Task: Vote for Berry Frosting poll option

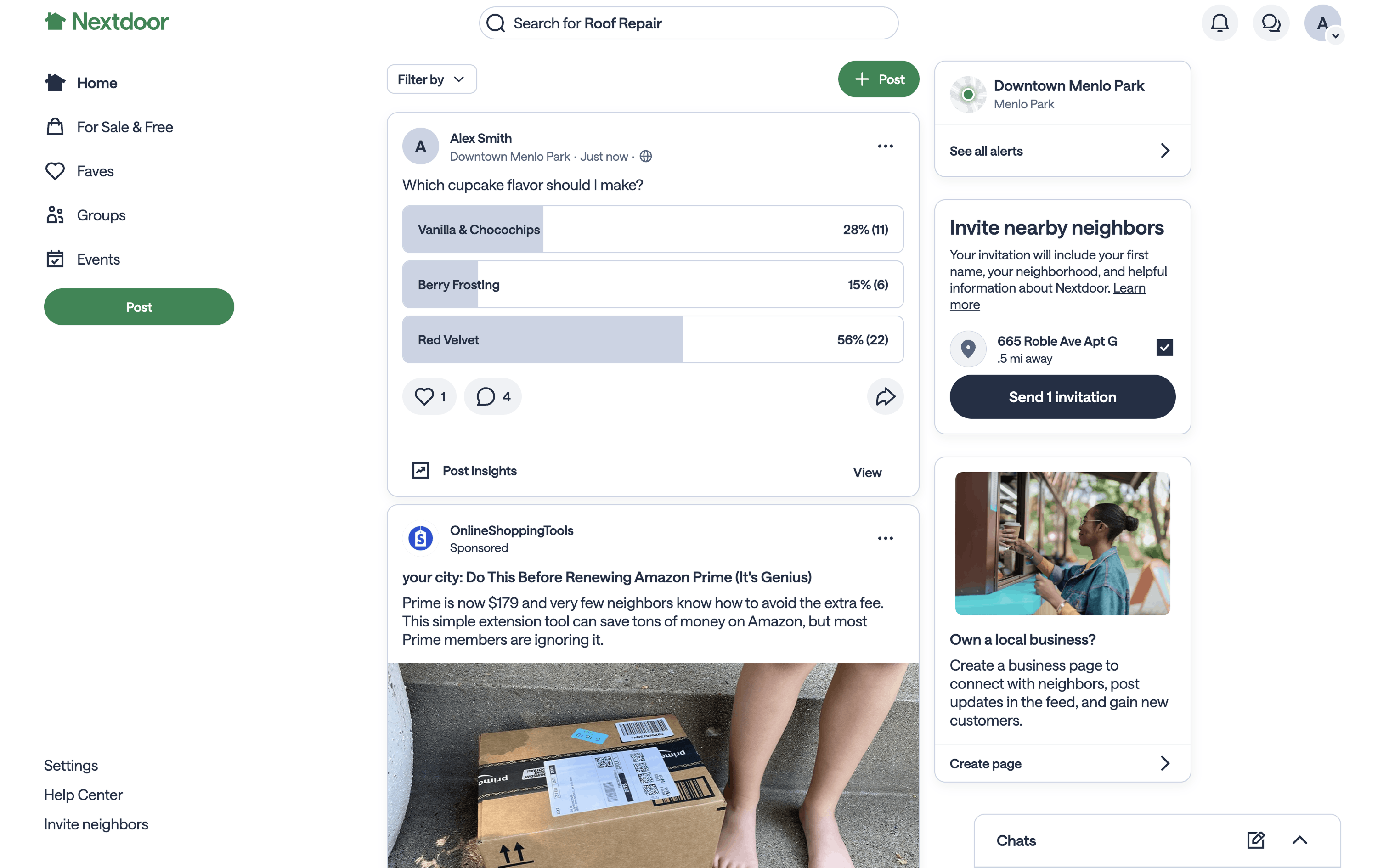Action: pyautogui.click(x=653, y=284)
